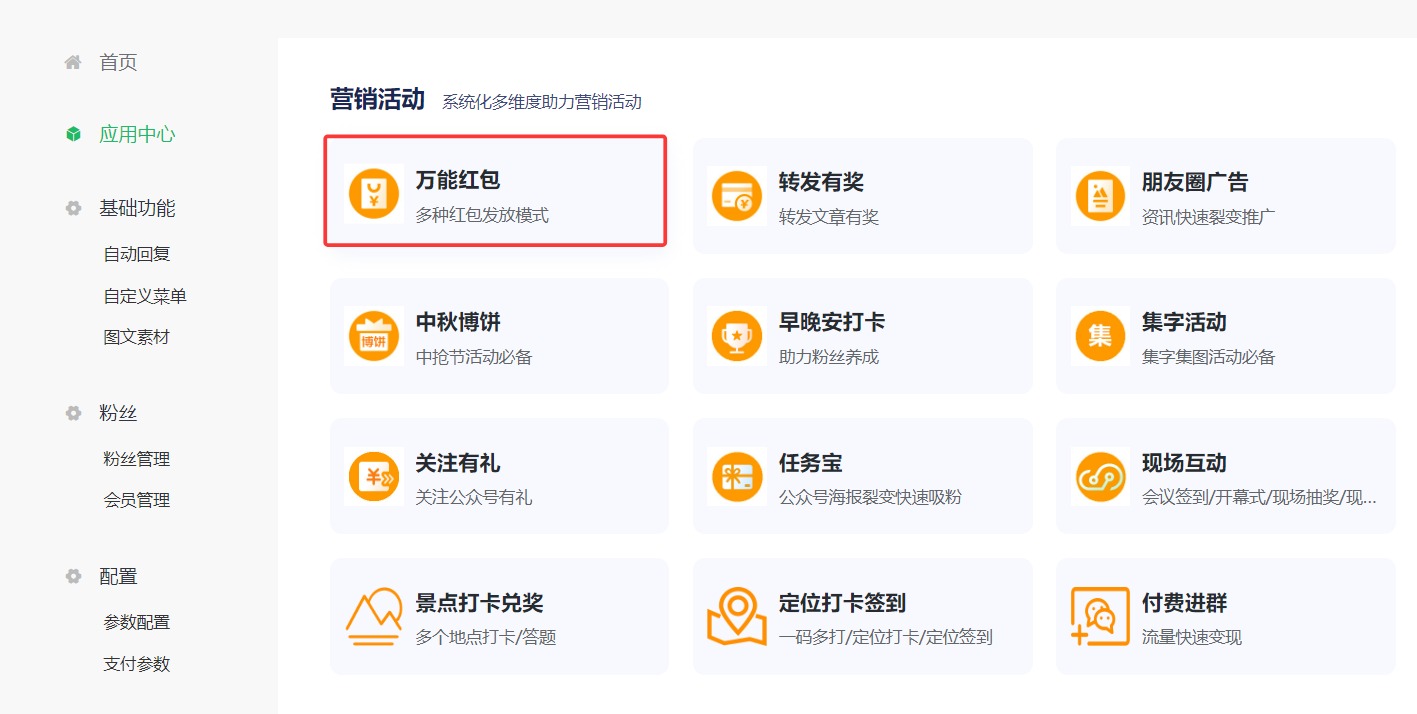Click the 早晚安打卡 trophy icon
The height and width of the screenshot is (714, 1417).
[736, 335]
